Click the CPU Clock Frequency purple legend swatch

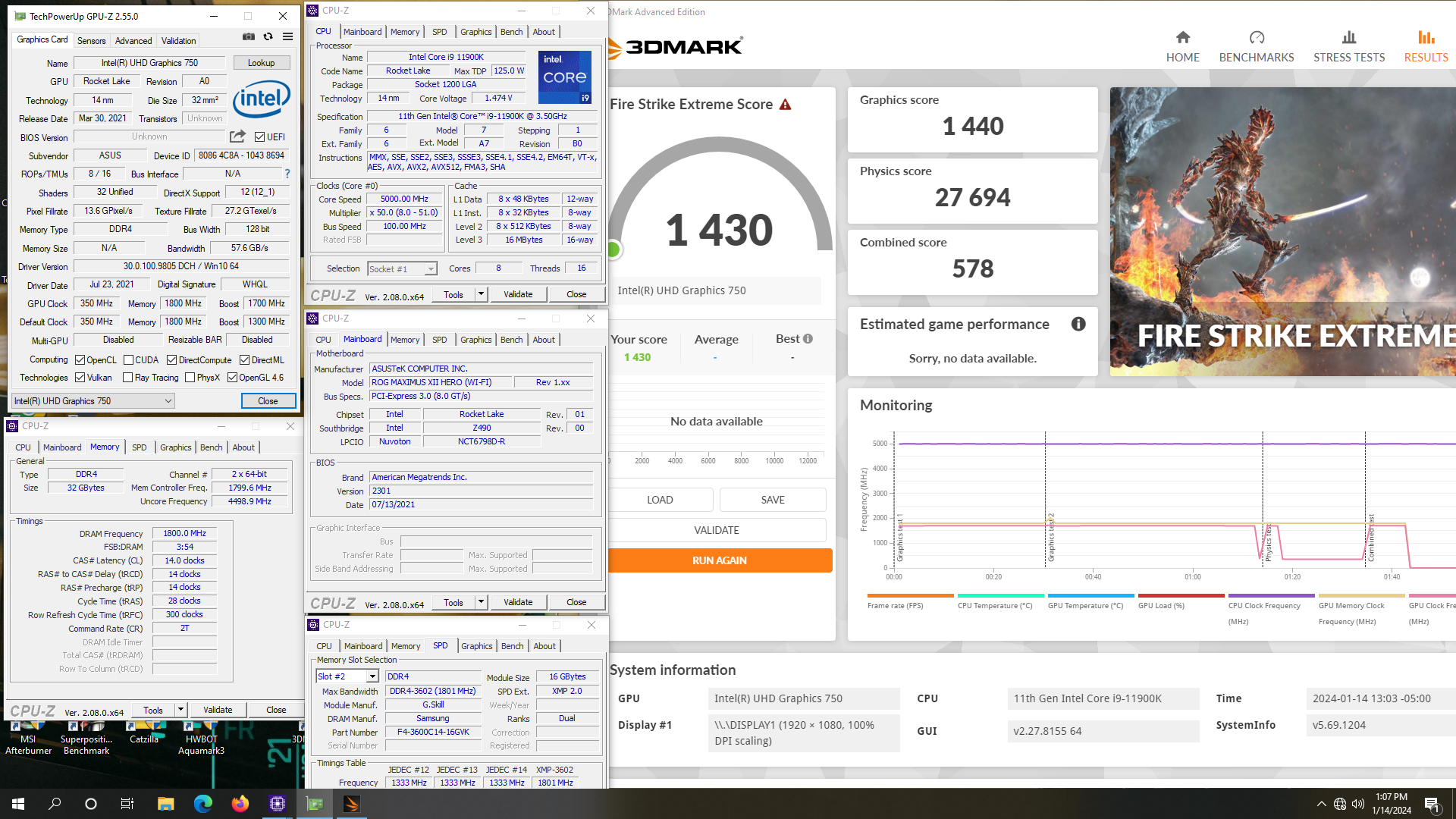(1271, 595)
